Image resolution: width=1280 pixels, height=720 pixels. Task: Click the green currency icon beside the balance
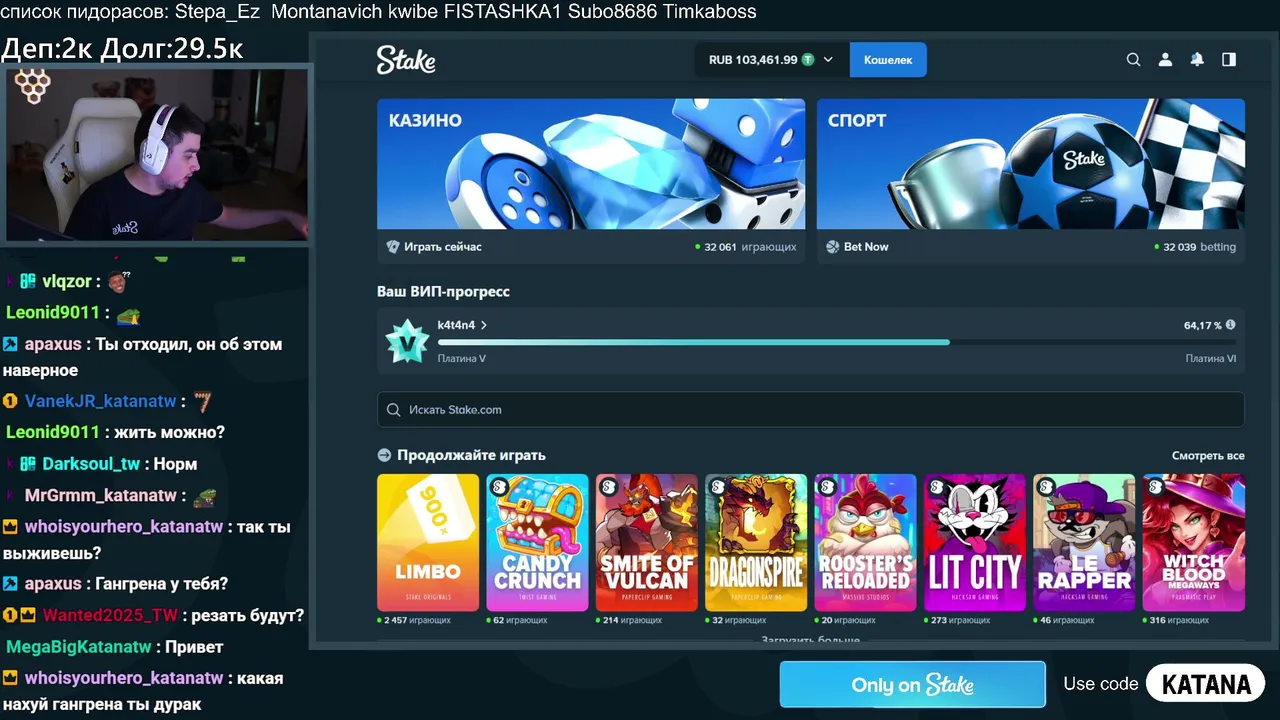(x=808, y=60)
